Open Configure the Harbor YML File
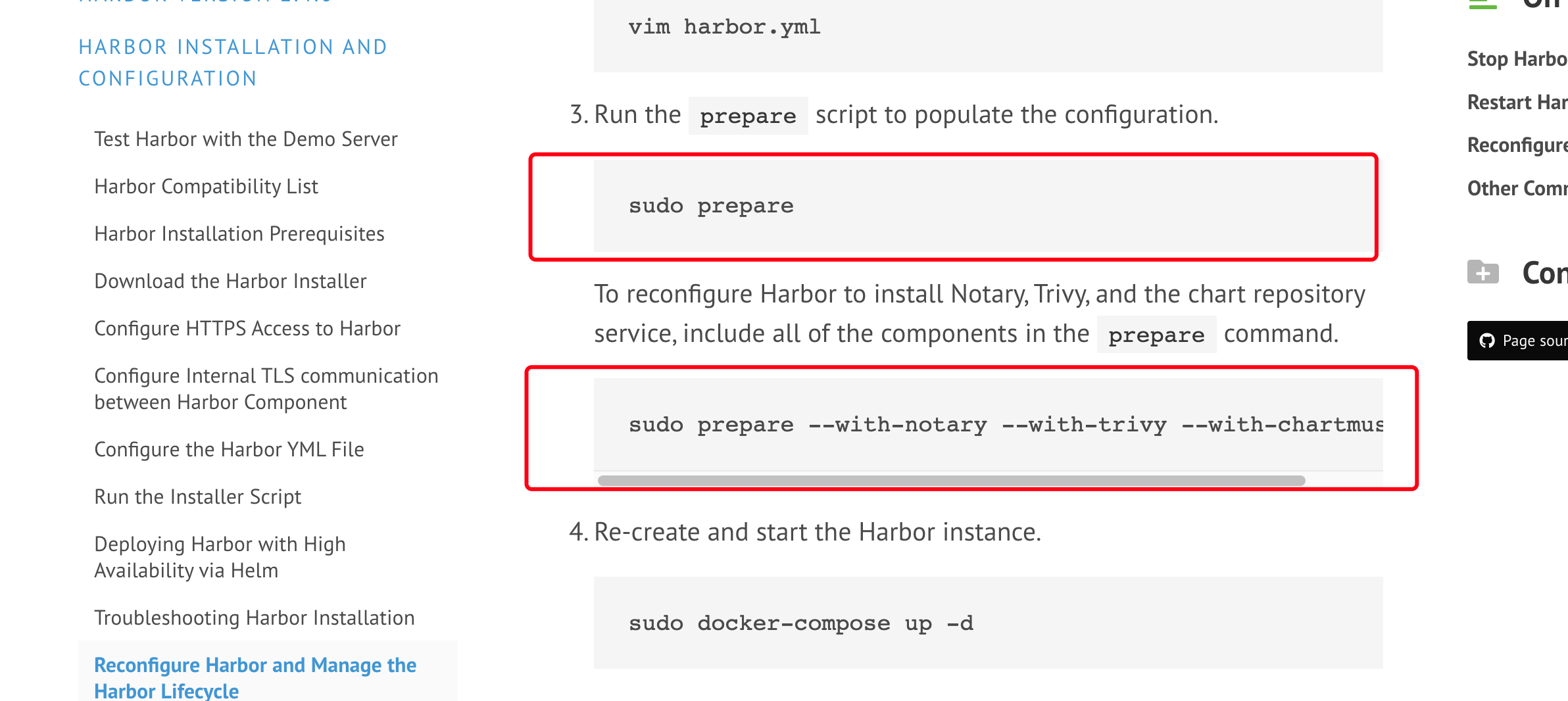This screenshot has height=701, width=1568. 230,449
